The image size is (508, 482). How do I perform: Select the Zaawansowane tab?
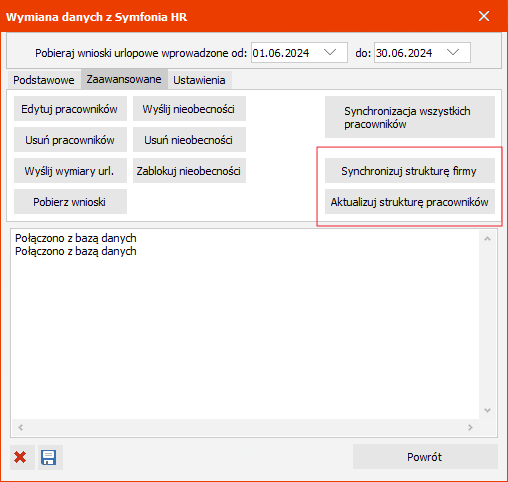(124, 79)
